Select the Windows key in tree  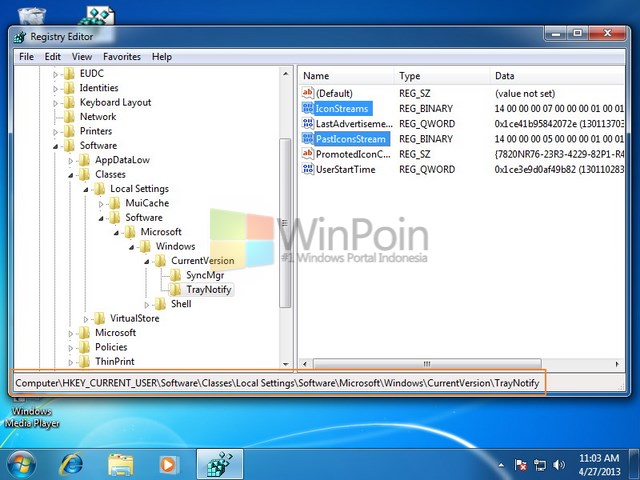(x=176, y=247)
